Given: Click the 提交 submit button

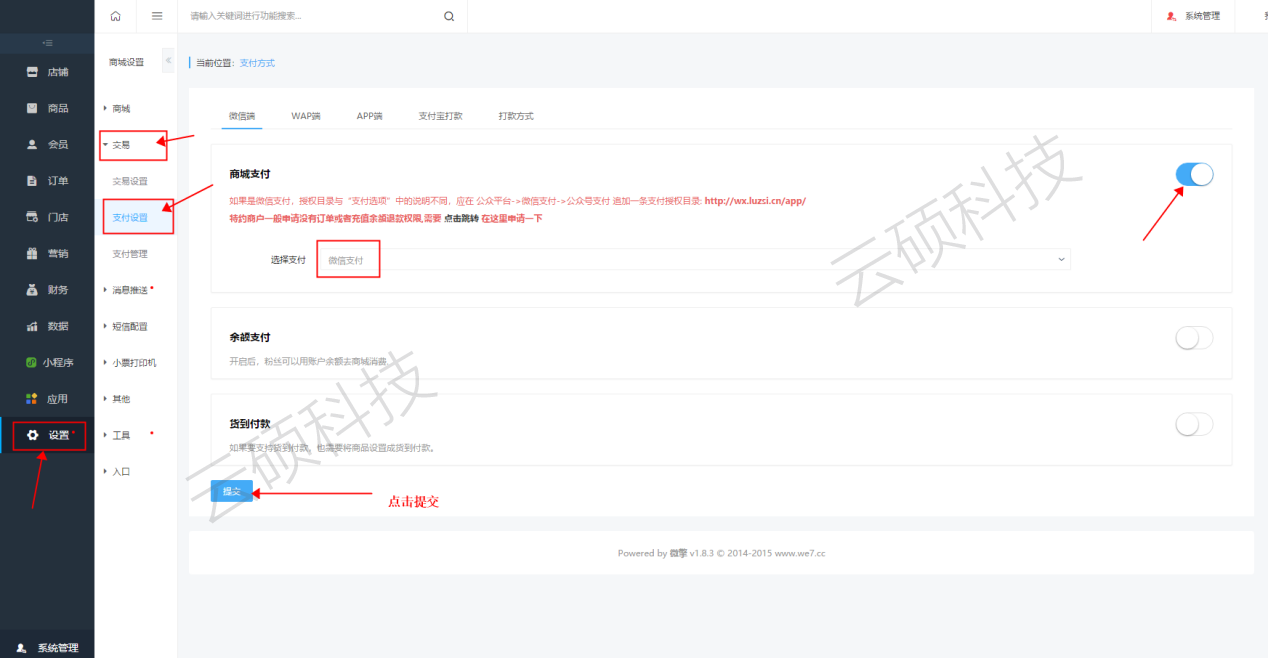Looking at the screenshot, I should (231, 491).
